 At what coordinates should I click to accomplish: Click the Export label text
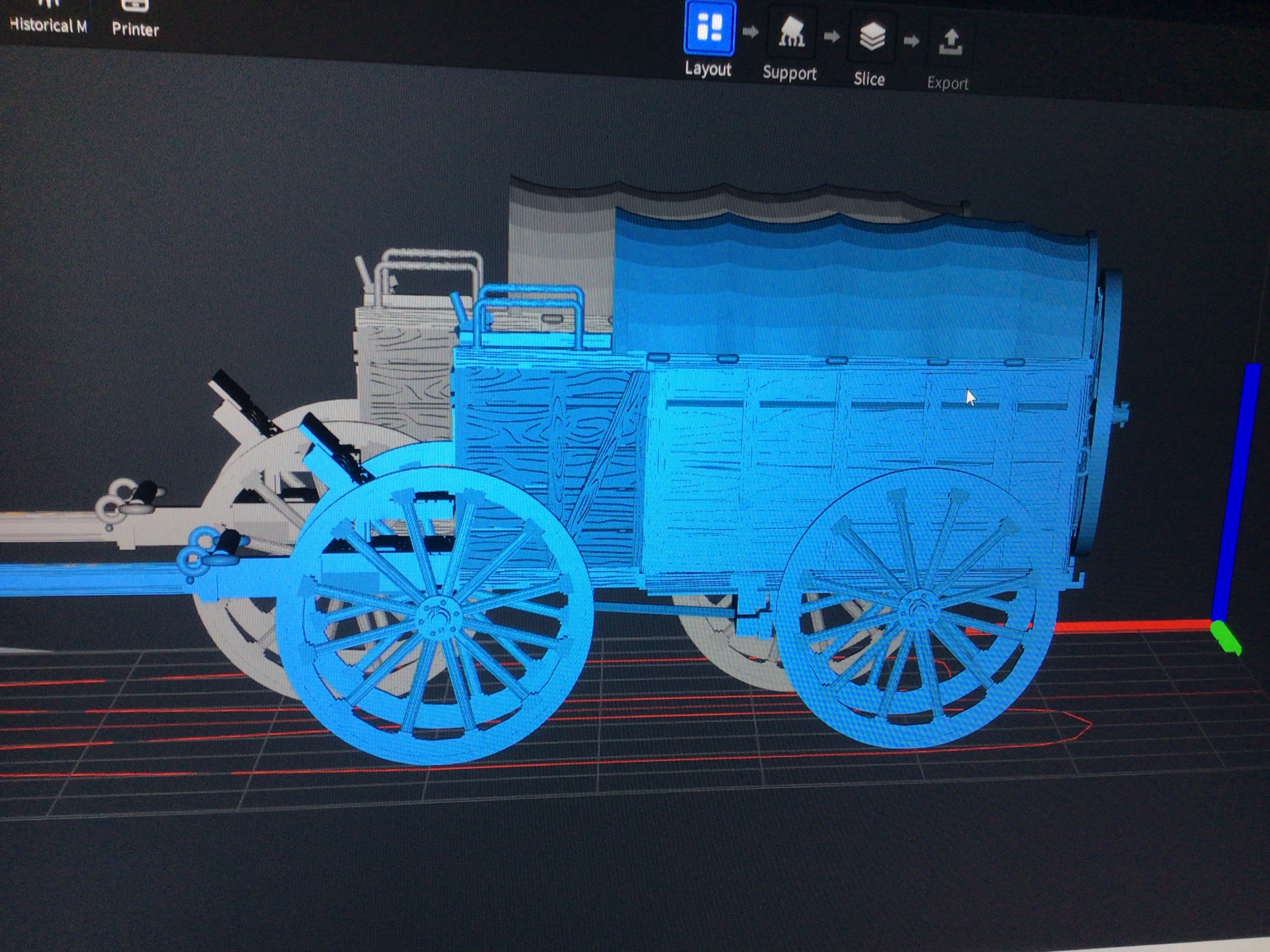coord(947,83)
